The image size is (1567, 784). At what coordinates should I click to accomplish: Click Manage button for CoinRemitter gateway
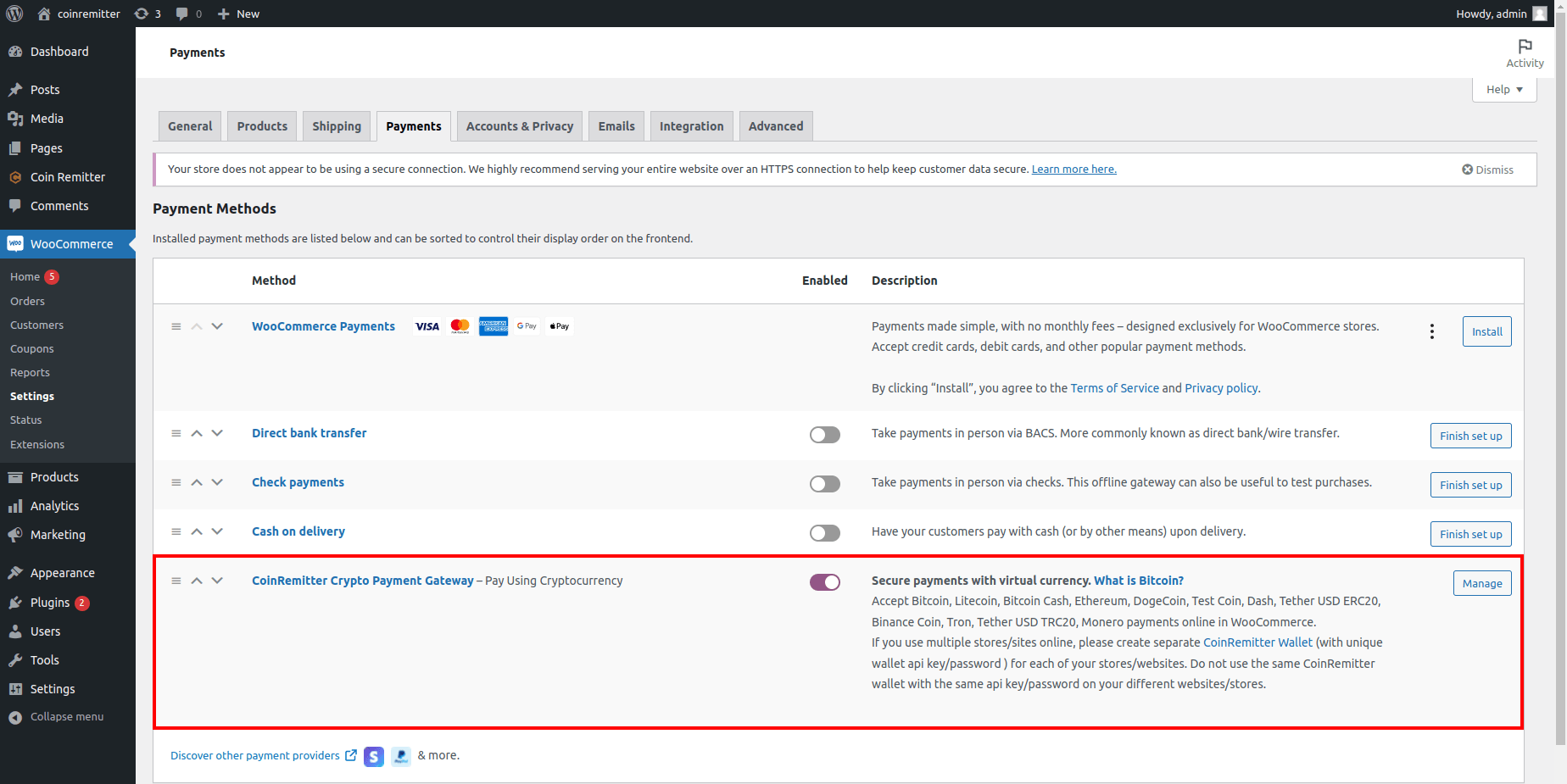pyautogui.click(x=1481, y=583)
